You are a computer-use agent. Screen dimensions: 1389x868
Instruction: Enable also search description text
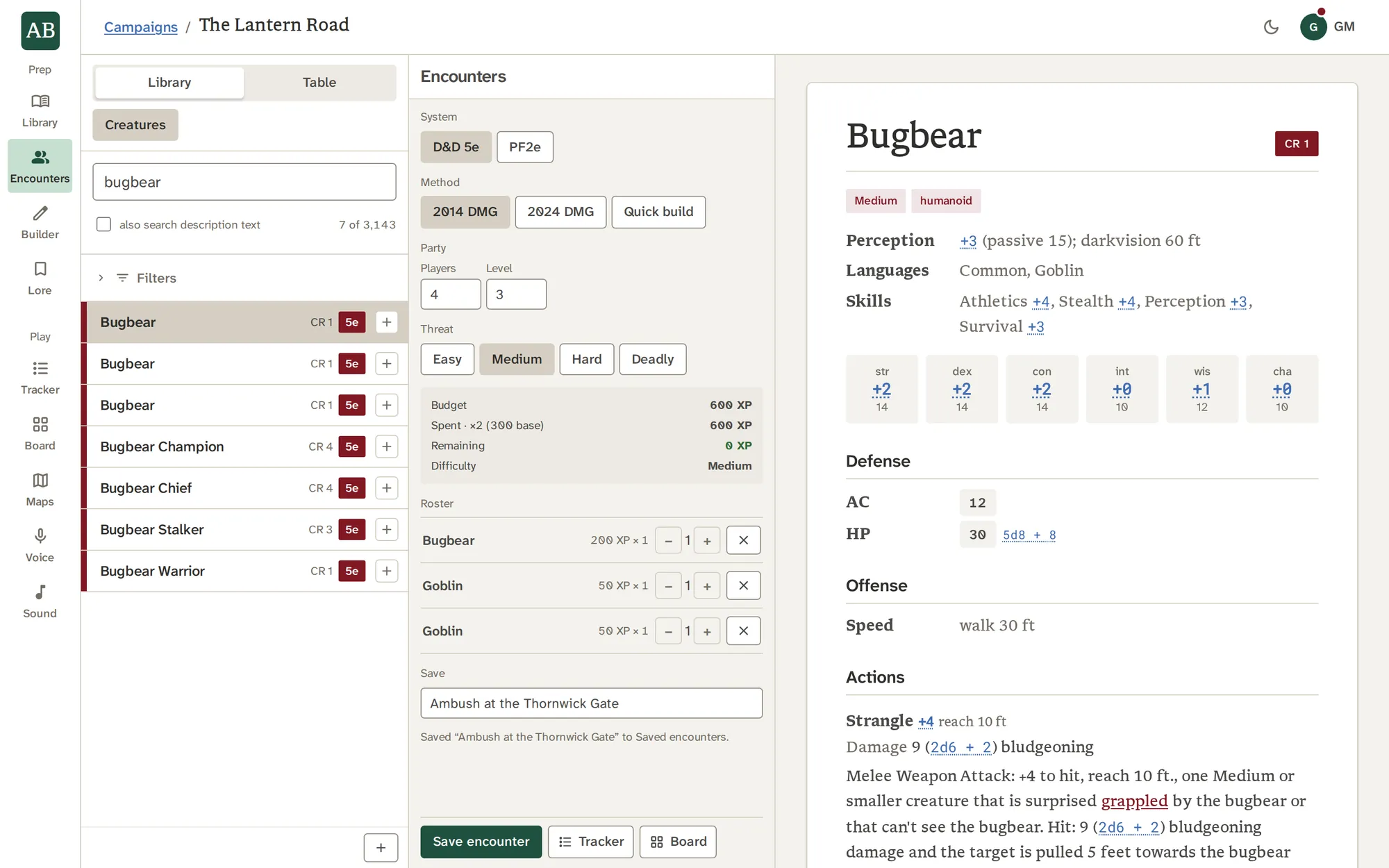pos(103,224)
